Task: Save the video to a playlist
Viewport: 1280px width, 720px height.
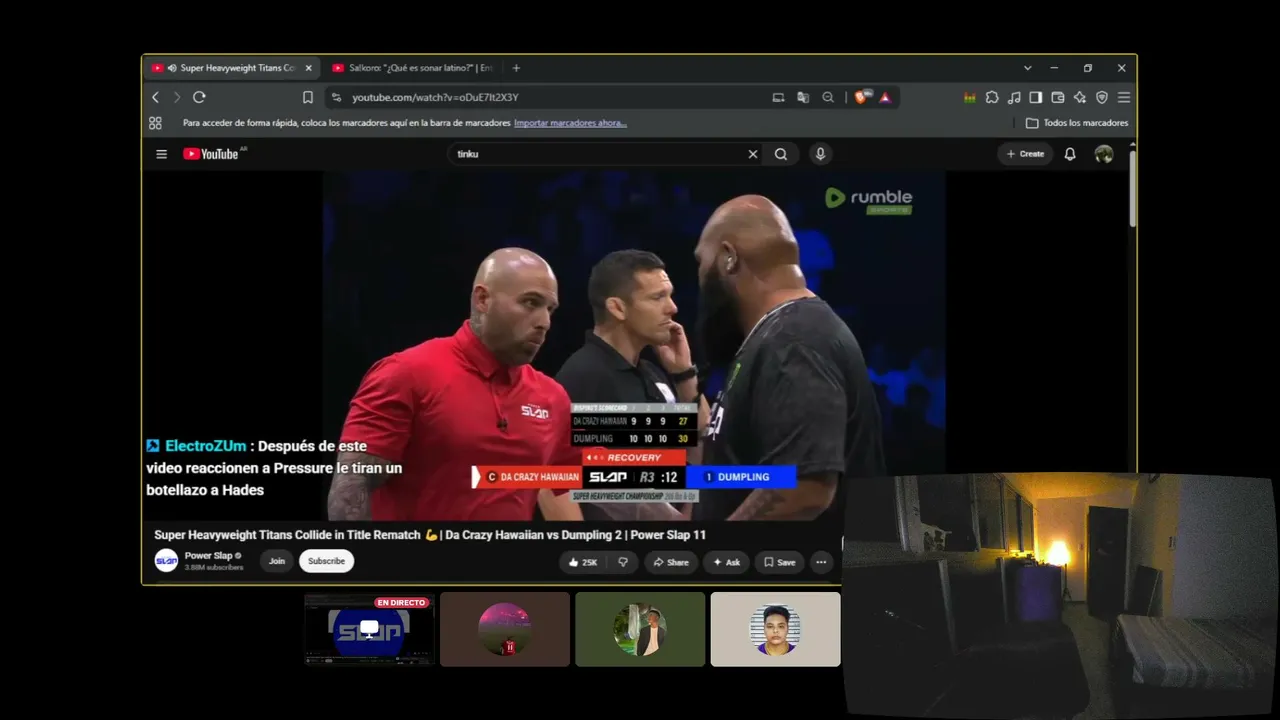Action: (780, 562)
